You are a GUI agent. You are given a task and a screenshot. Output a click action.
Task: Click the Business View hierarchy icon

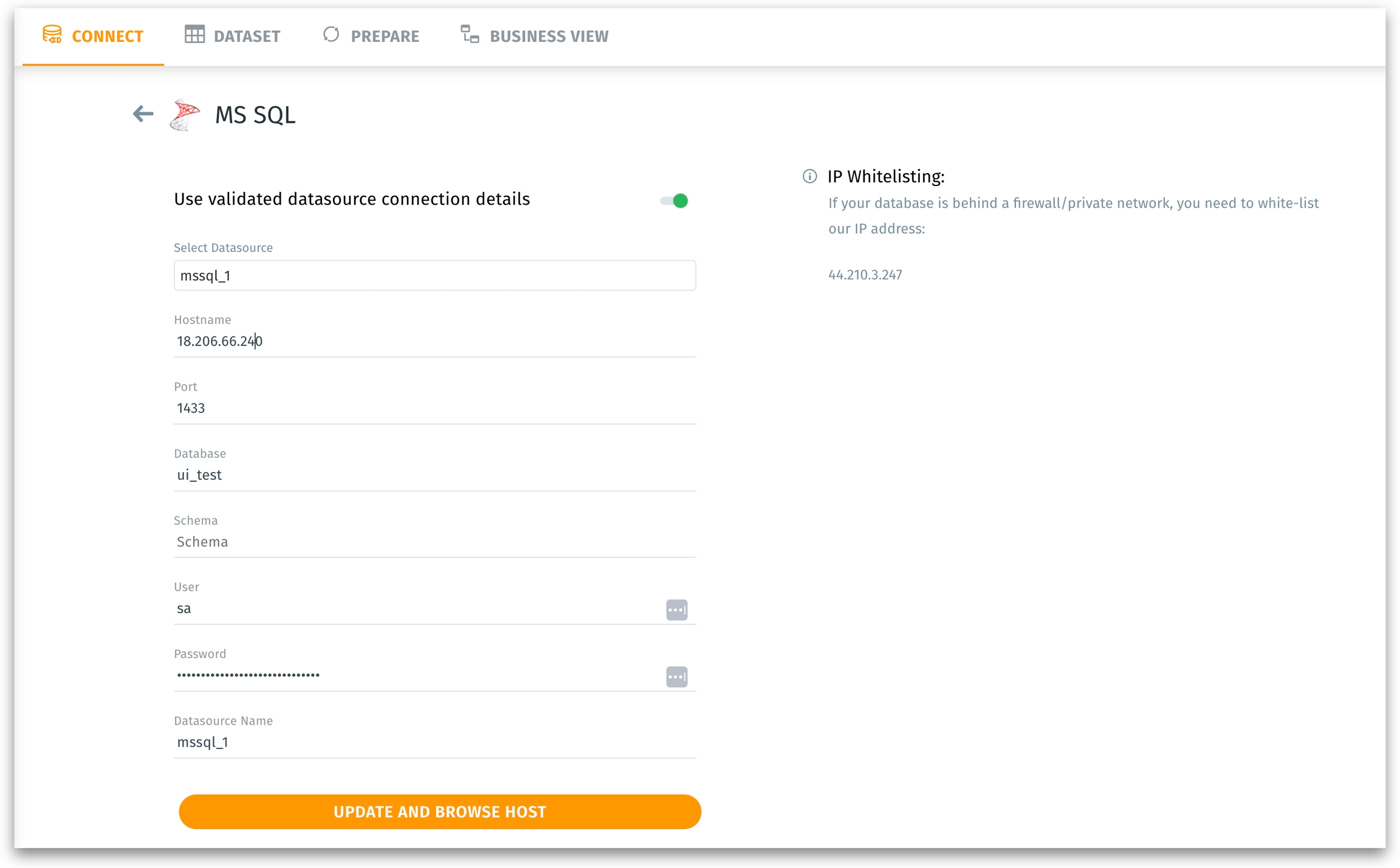tap(470, 35)
